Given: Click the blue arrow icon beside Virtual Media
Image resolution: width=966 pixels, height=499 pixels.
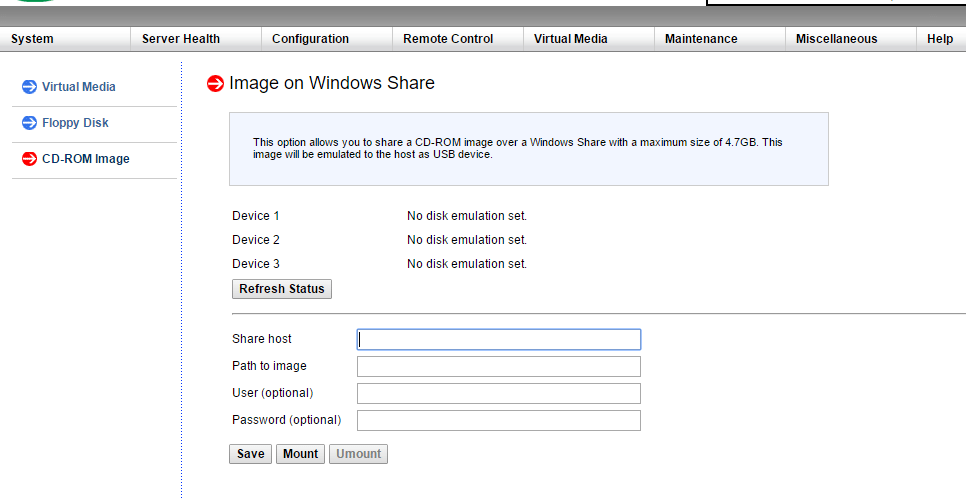Looking at the screenshot, I should [x=29, y=87].
